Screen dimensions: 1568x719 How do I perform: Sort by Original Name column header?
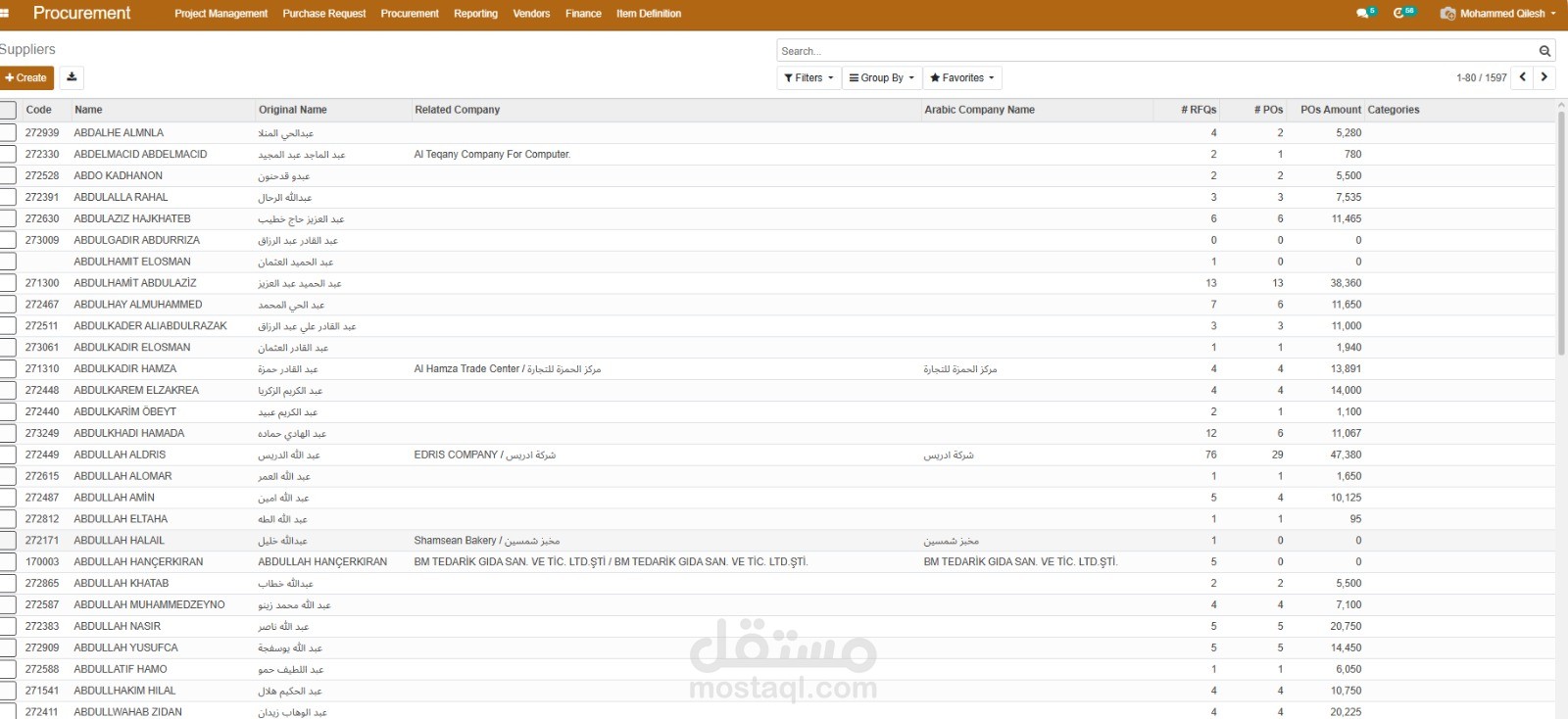point(293,110)
